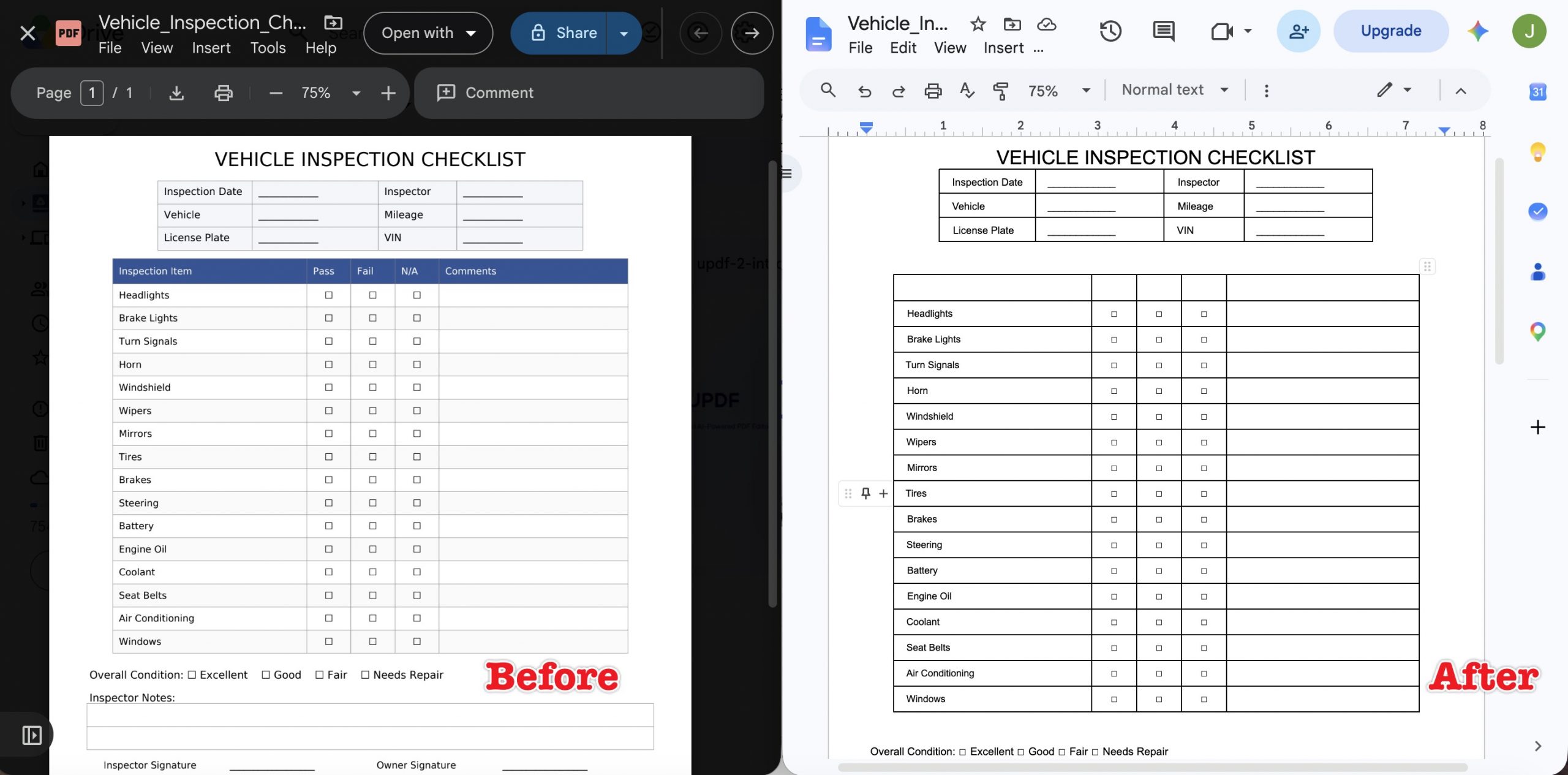
Task: Open Normal text style dropdown
Action: click(x=1175, y=90)
